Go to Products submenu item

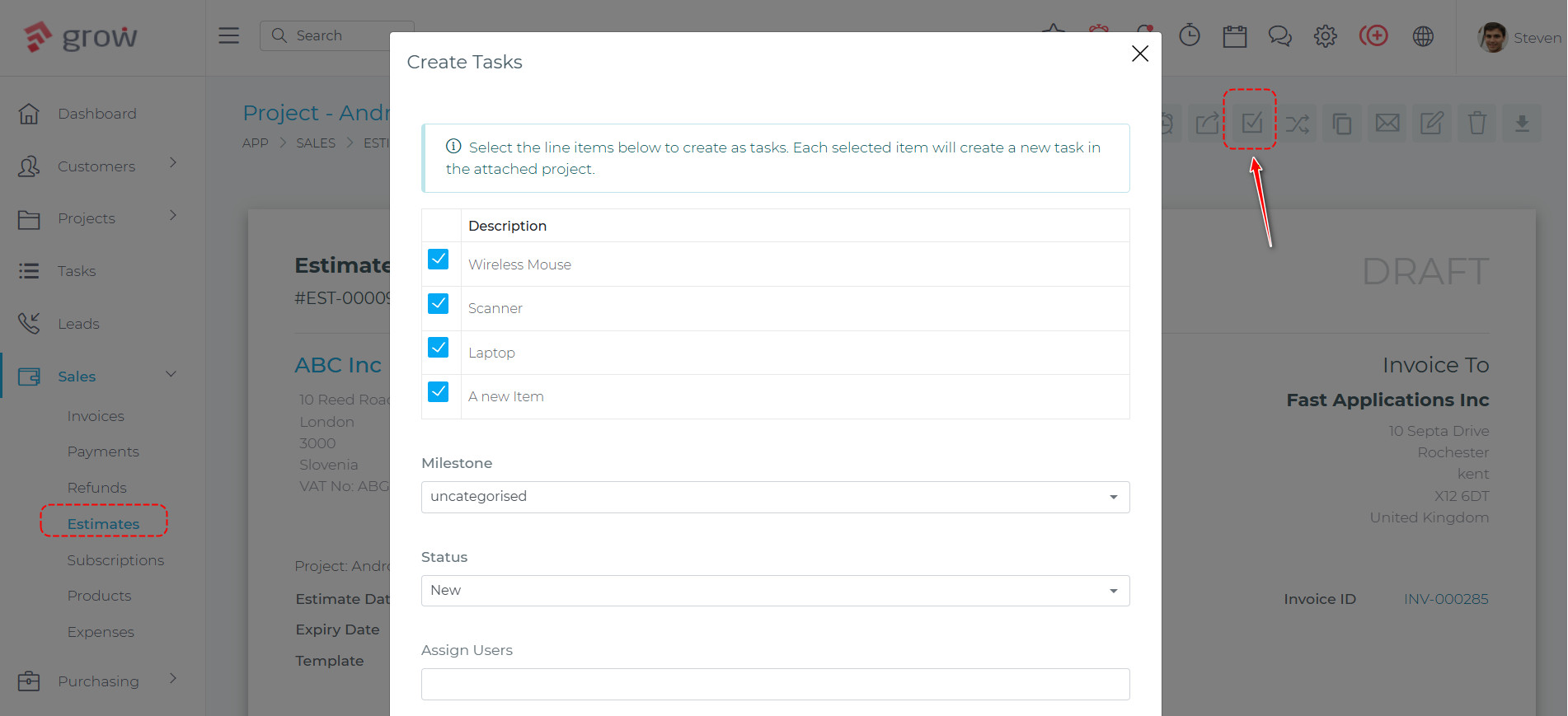(99, 596)
